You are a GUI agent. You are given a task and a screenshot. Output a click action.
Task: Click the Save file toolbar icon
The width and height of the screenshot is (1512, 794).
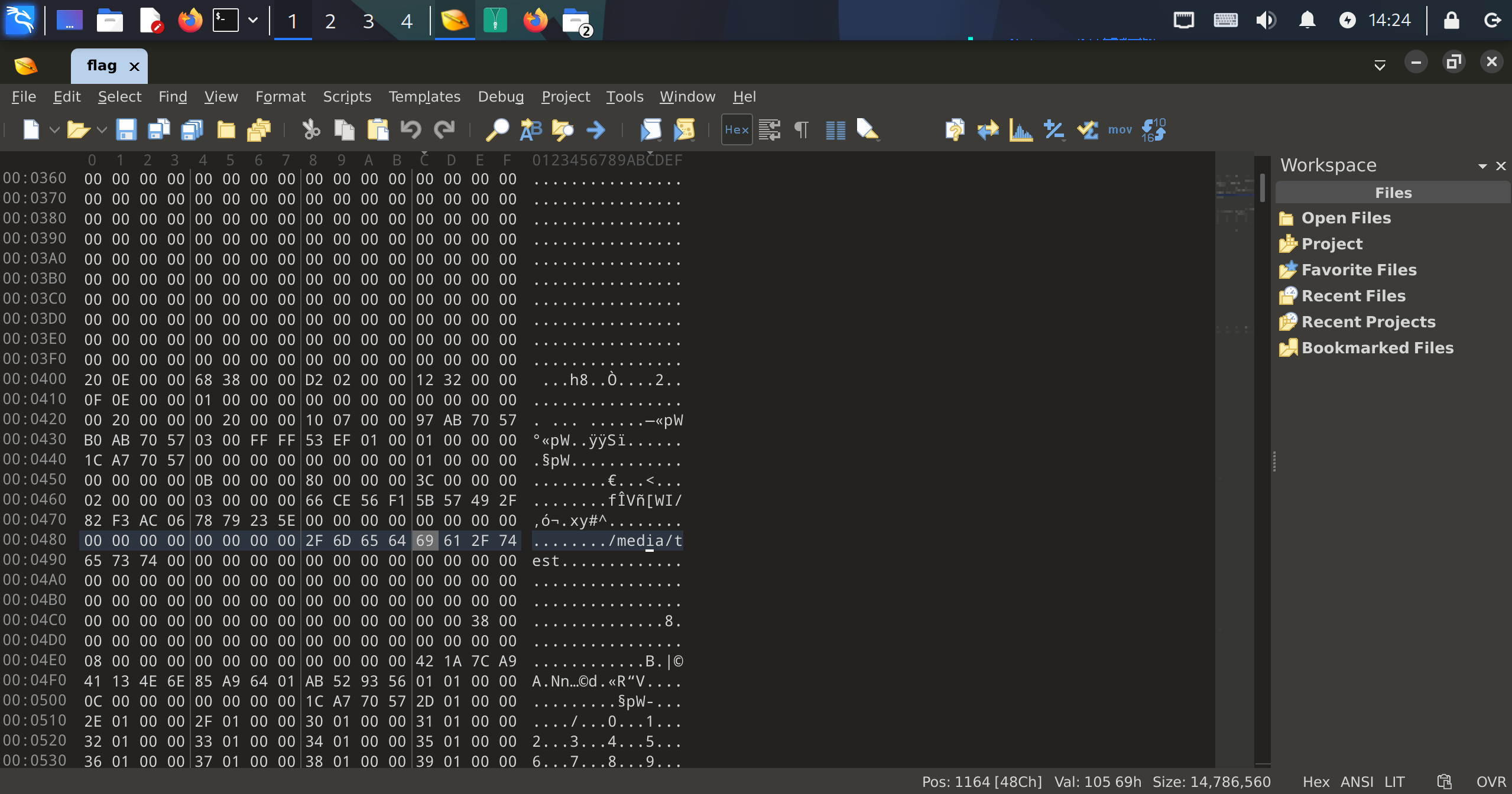pyautogui.click(x=126, y=129)
